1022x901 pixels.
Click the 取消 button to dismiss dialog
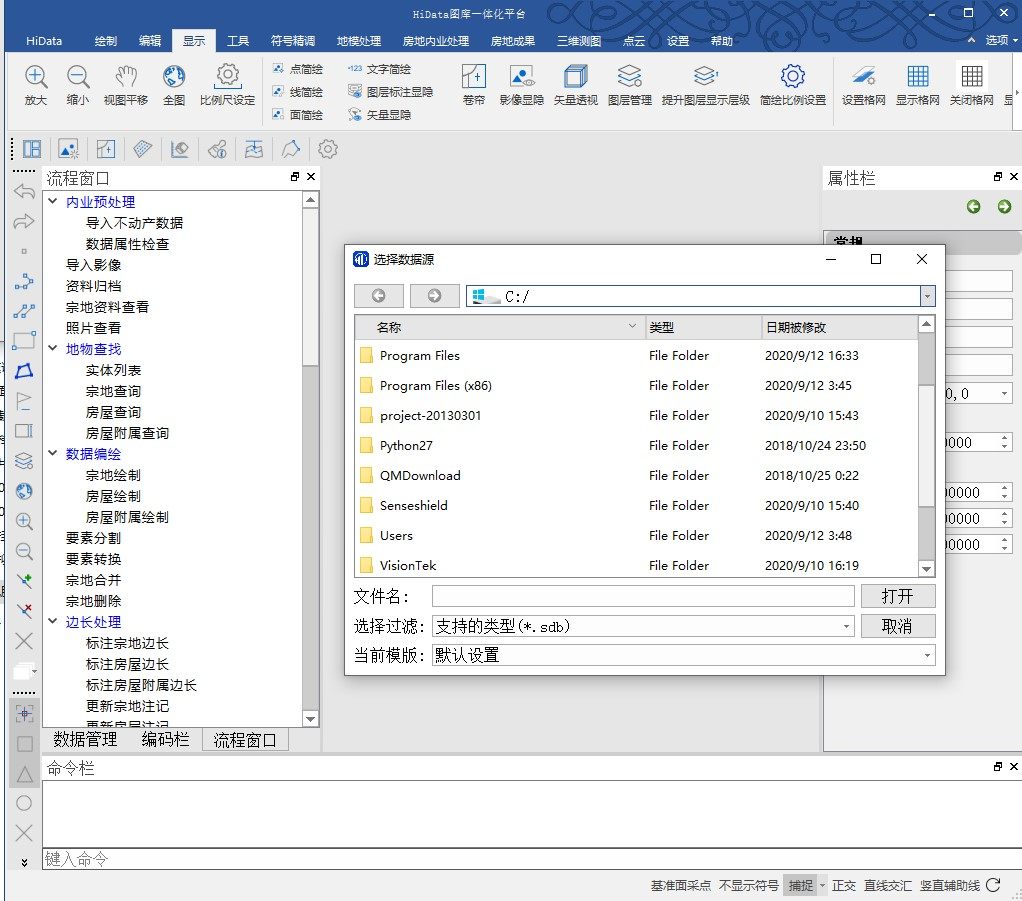(897, 628)
